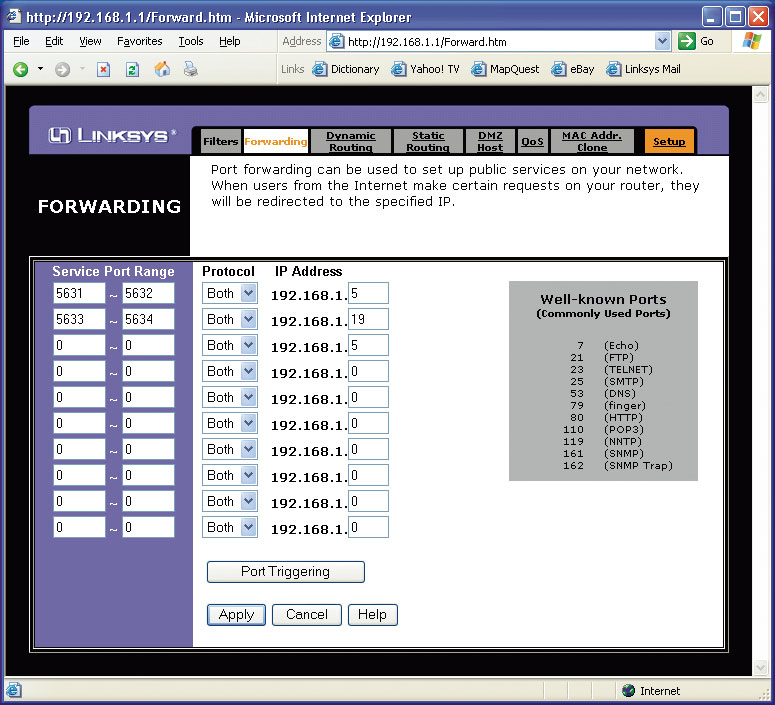Screen dimensions: 775x705
Task: Click the Refresh page icon
Action: click(132, 70)
